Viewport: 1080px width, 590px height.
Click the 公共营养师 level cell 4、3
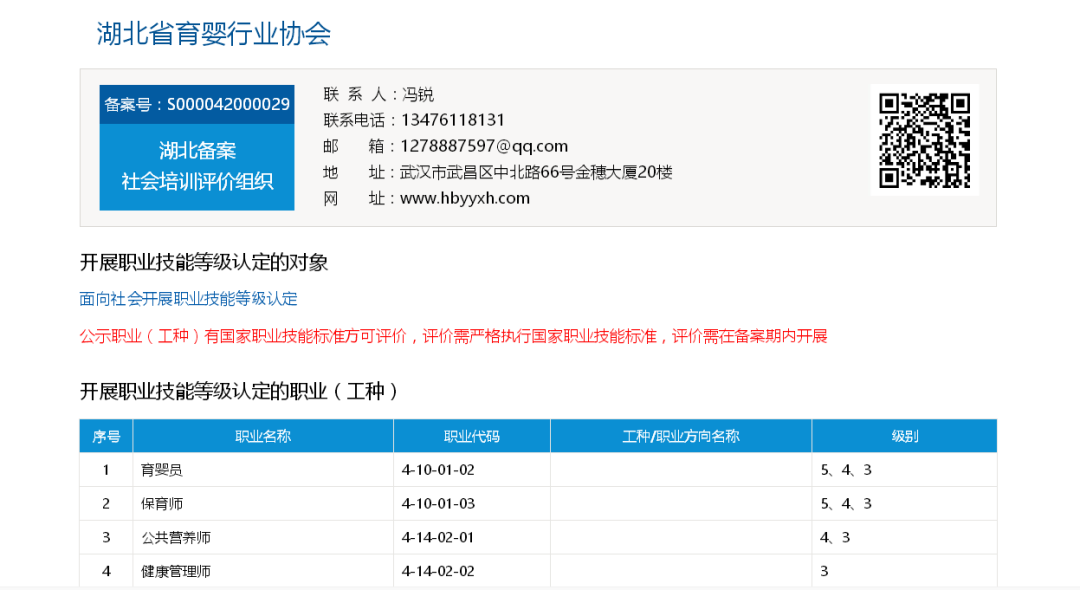pyautogui.click(x=904, y=537)
